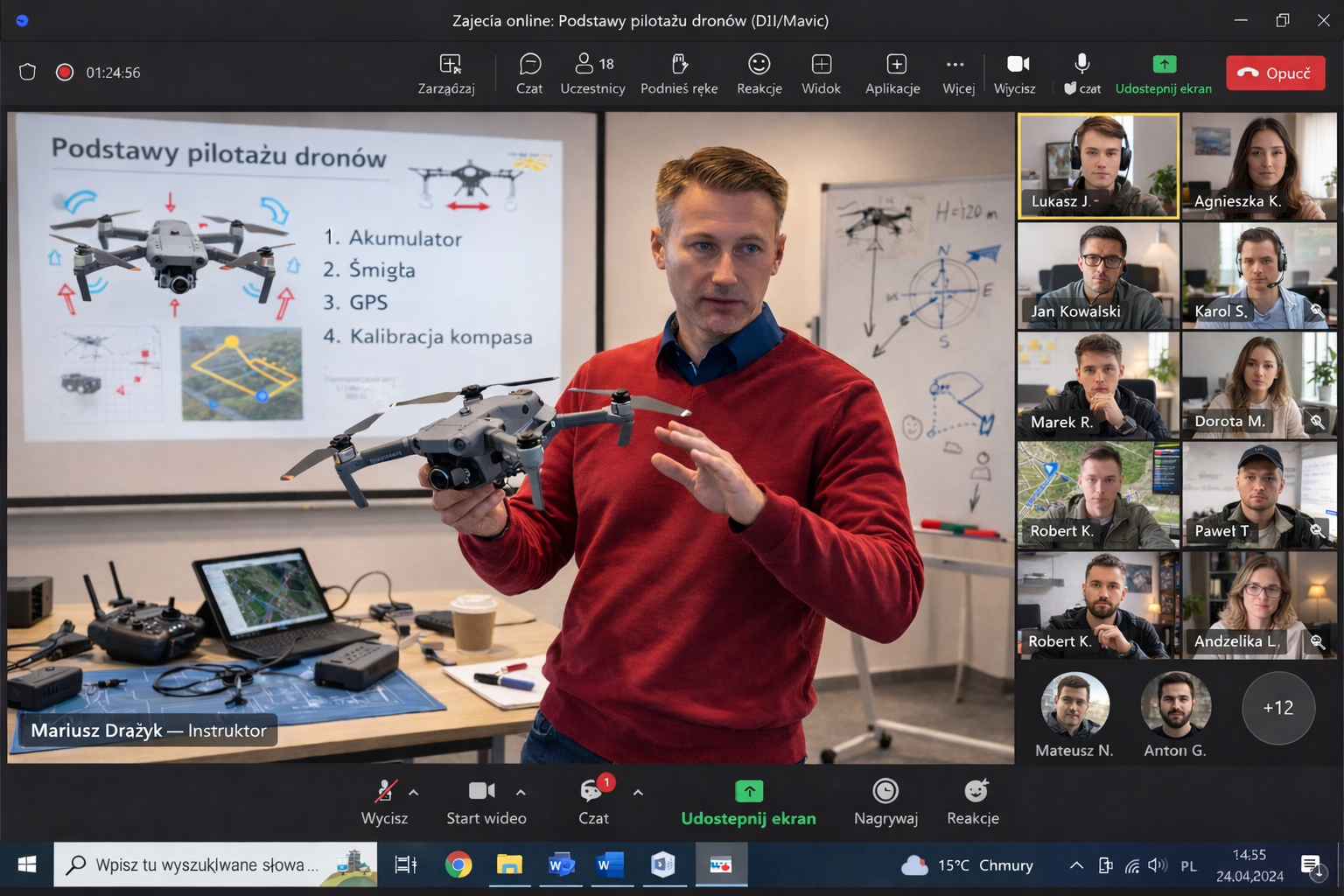Open Windows Start menu
The height and width of the screenshot is (896, 1344).
[x=27, y=864]
